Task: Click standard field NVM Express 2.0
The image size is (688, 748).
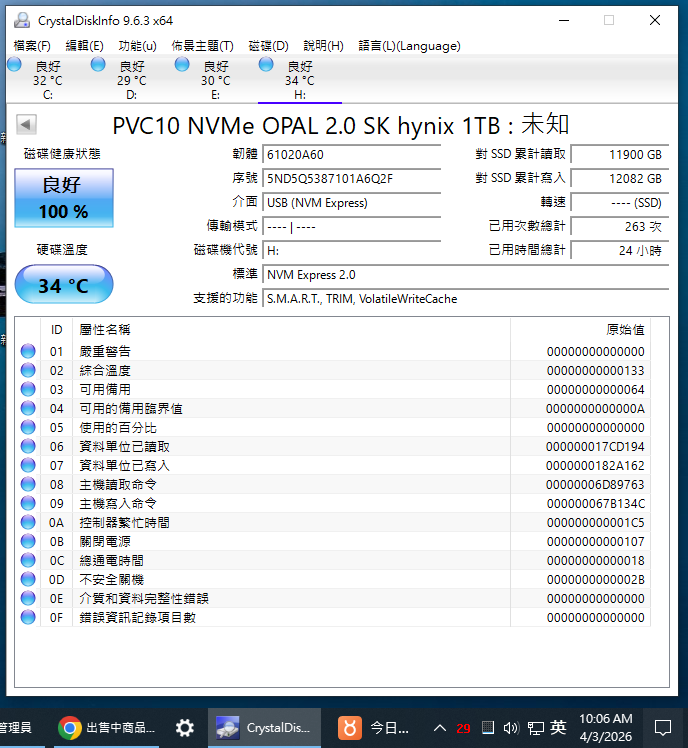Action: click(466, 275)
